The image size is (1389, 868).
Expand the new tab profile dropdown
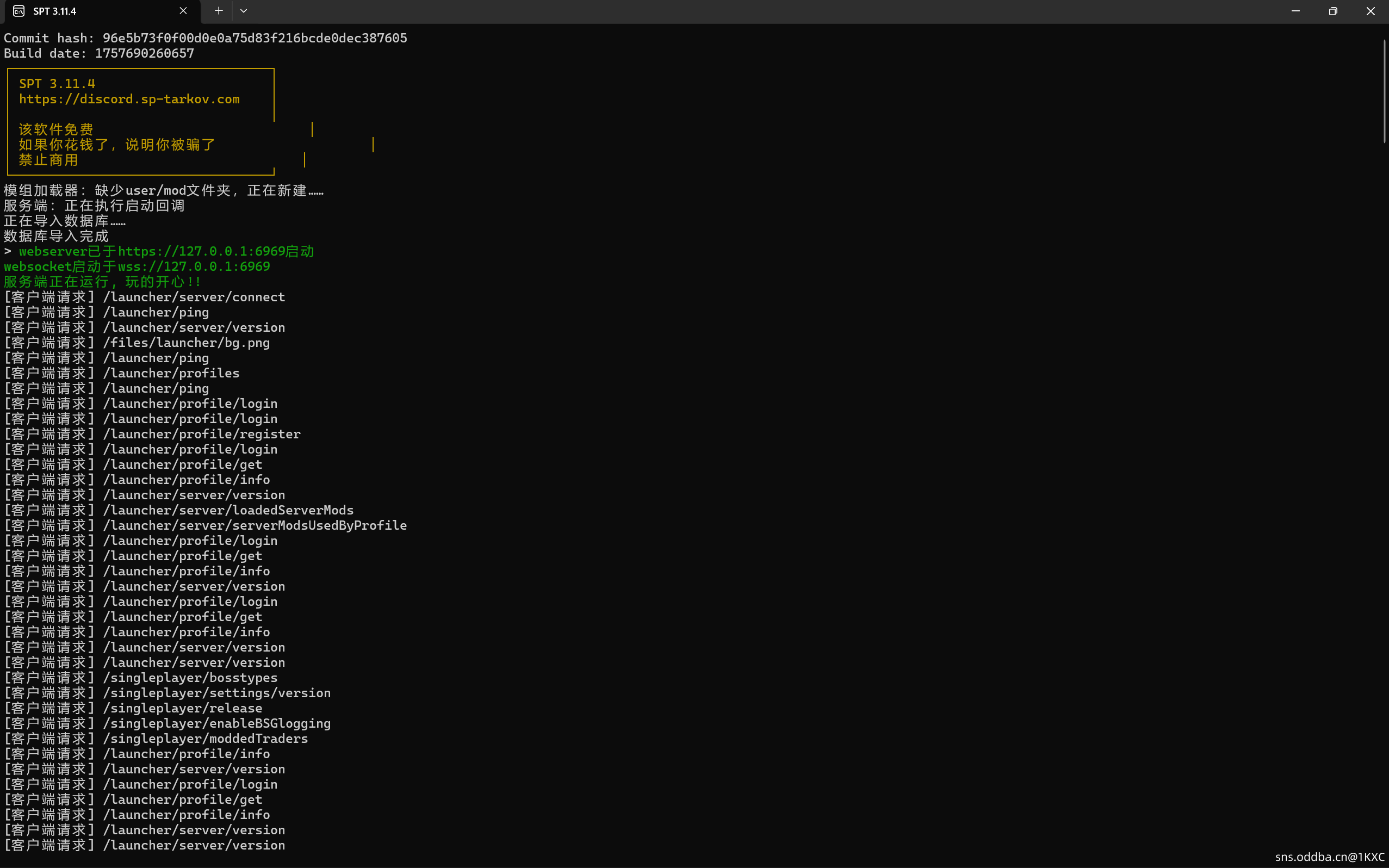(243, 11)
